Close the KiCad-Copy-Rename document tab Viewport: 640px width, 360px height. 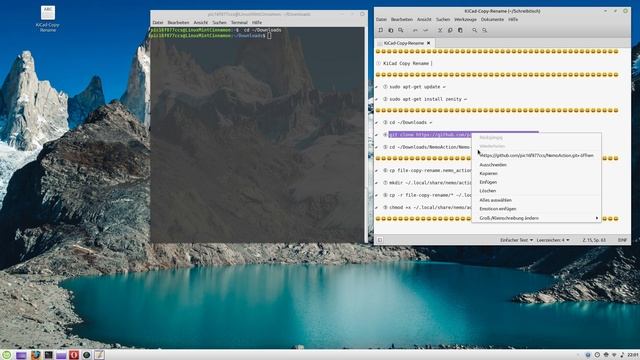(429, 43)
